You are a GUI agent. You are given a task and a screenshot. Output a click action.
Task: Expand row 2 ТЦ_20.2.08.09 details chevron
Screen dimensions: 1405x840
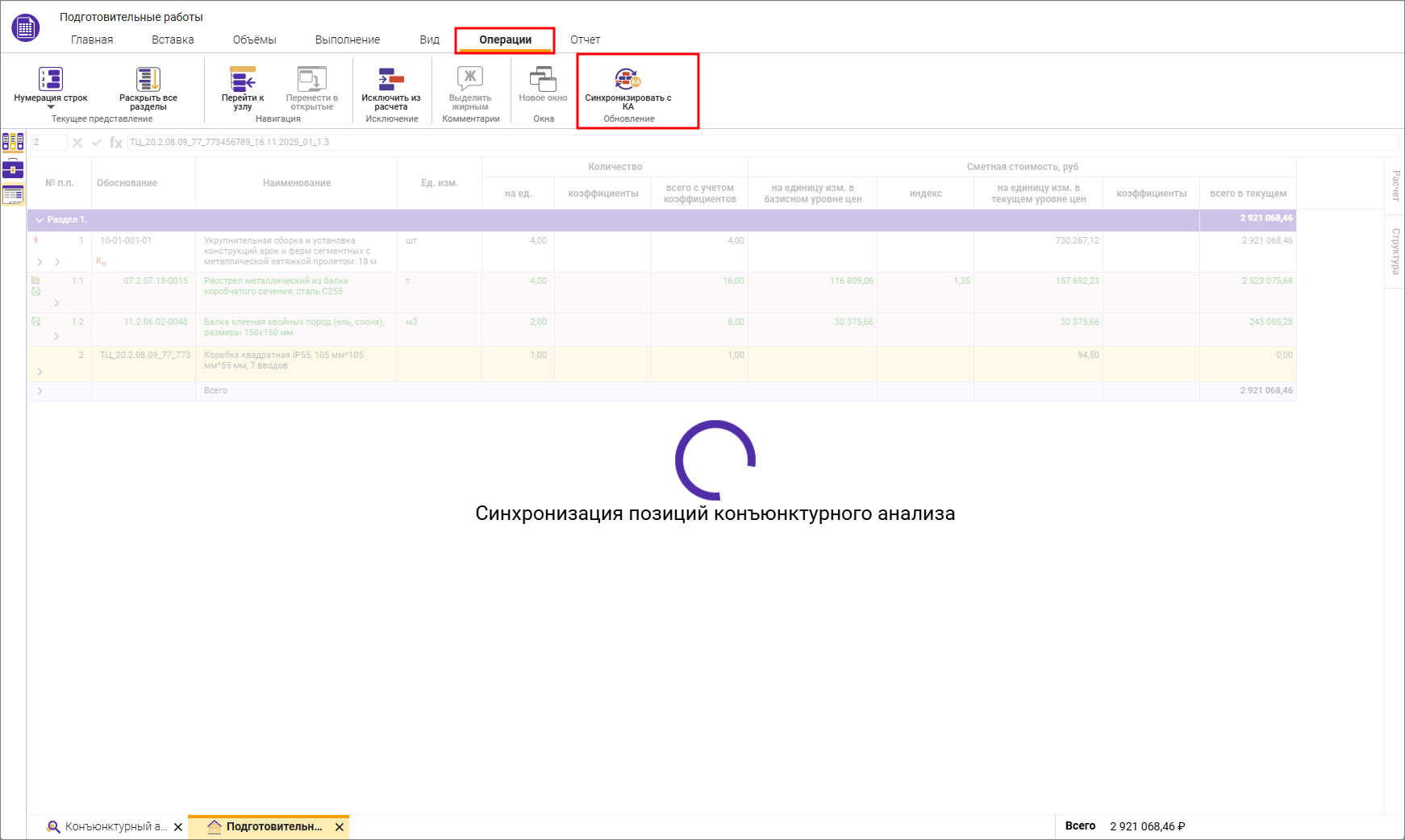point(40,372)
